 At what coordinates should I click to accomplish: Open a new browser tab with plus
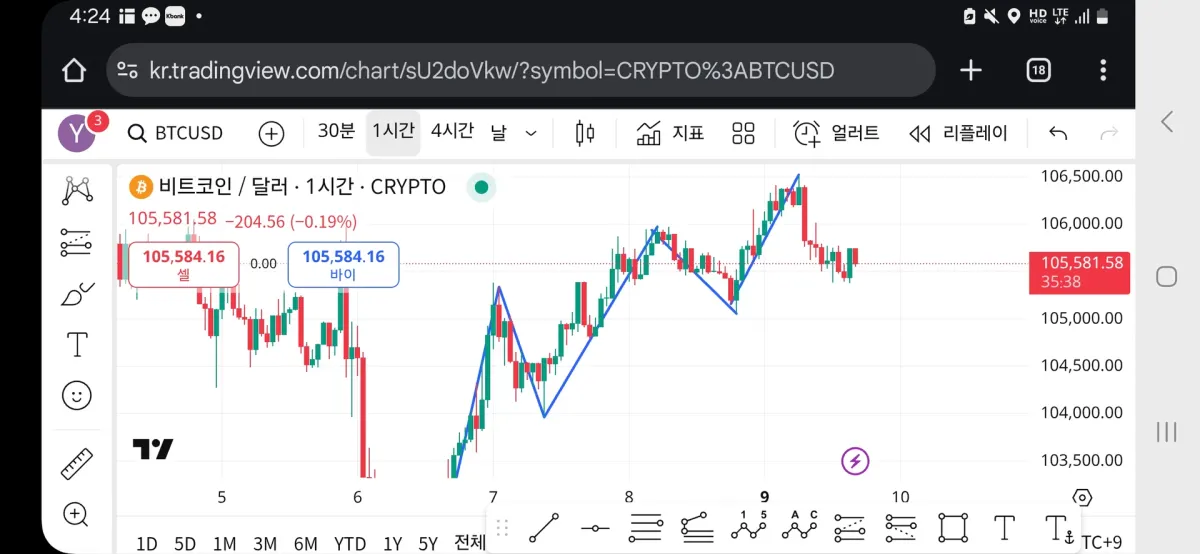[x=971, y=70]
